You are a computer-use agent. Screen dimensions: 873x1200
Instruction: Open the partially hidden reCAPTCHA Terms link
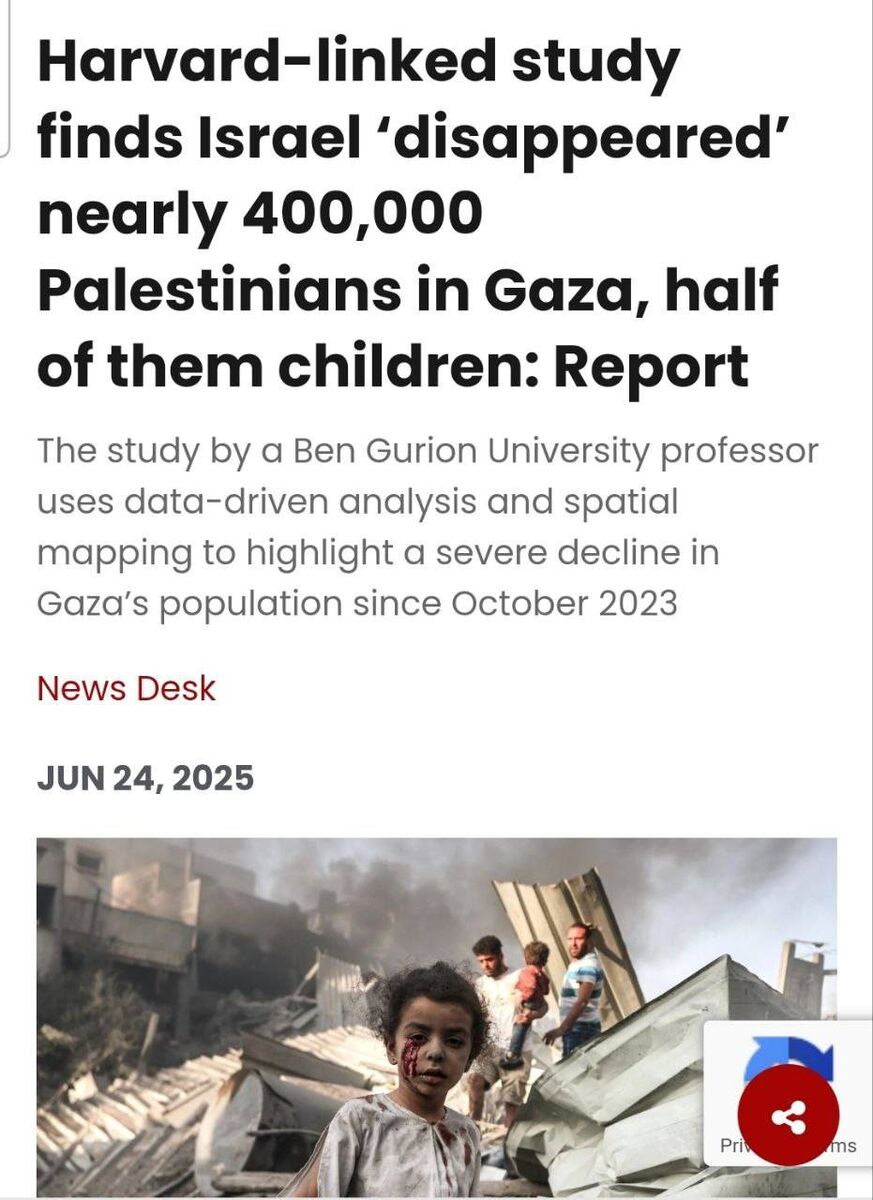click(x=843, y=1146)
